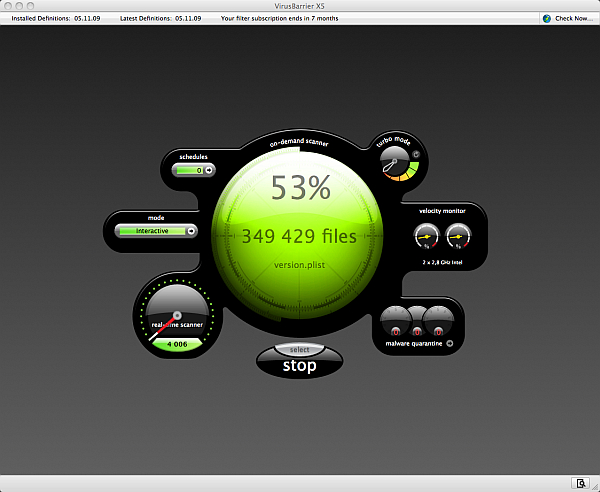Click the 'malware quarantine' label
Screen dimensions: 600x492
click(x=414, y=344)
